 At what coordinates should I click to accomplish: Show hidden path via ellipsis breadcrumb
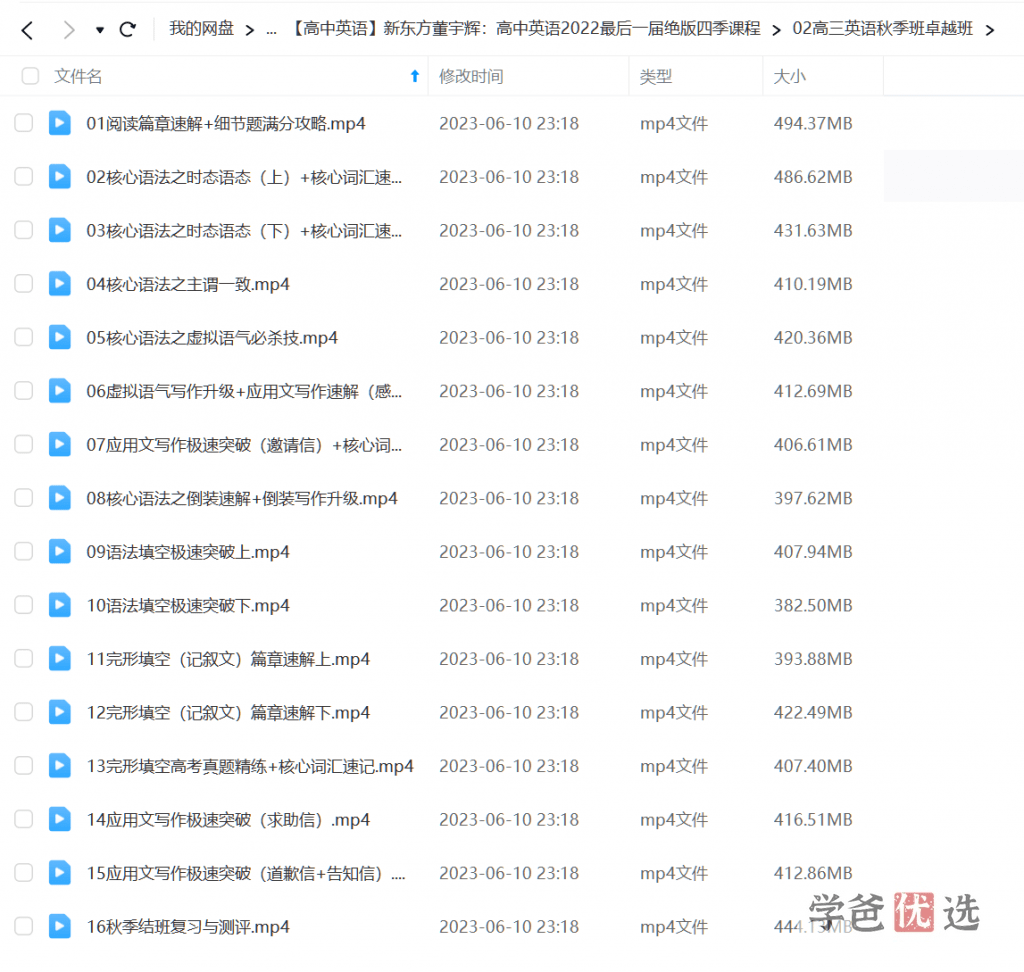click(x=272, y=30)
